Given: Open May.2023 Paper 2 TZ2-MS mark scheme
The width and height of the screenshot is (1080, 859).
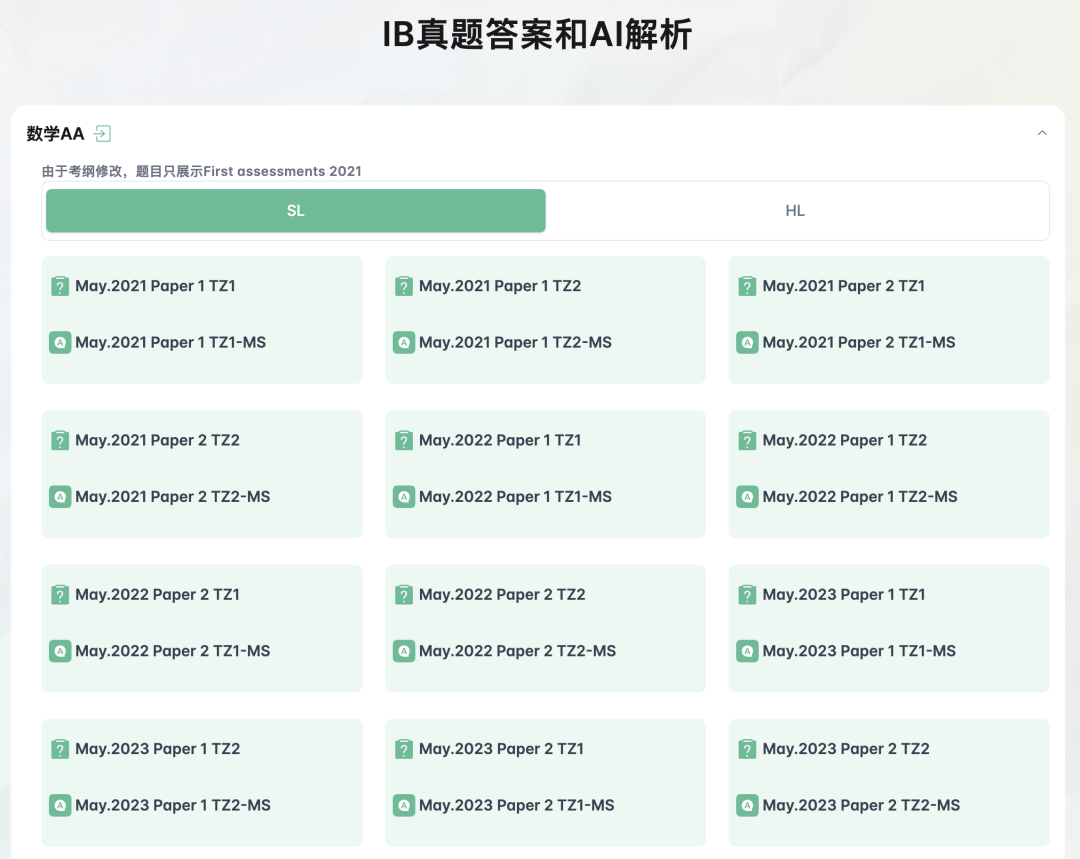Looking at the screenshot, I should pyautogui.click(x=862, y=805).
